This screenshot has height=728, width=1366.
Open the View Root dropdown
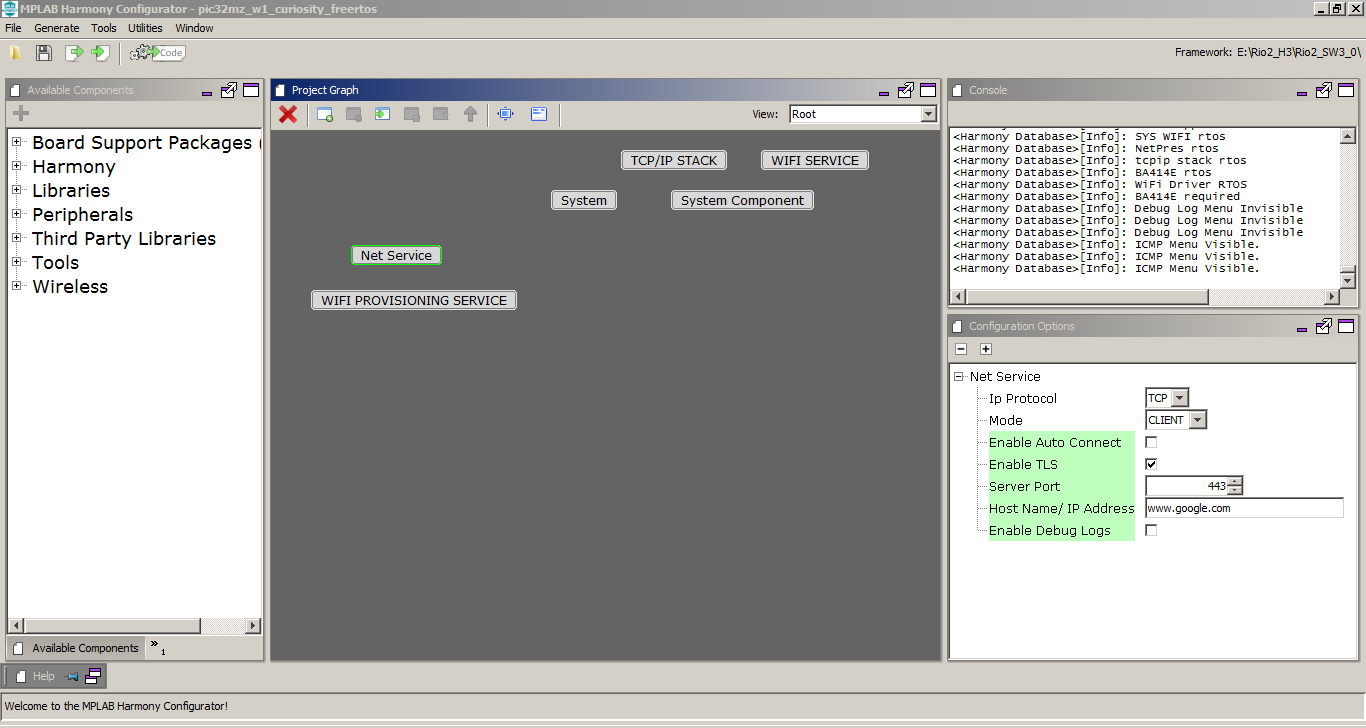(928, 114)
